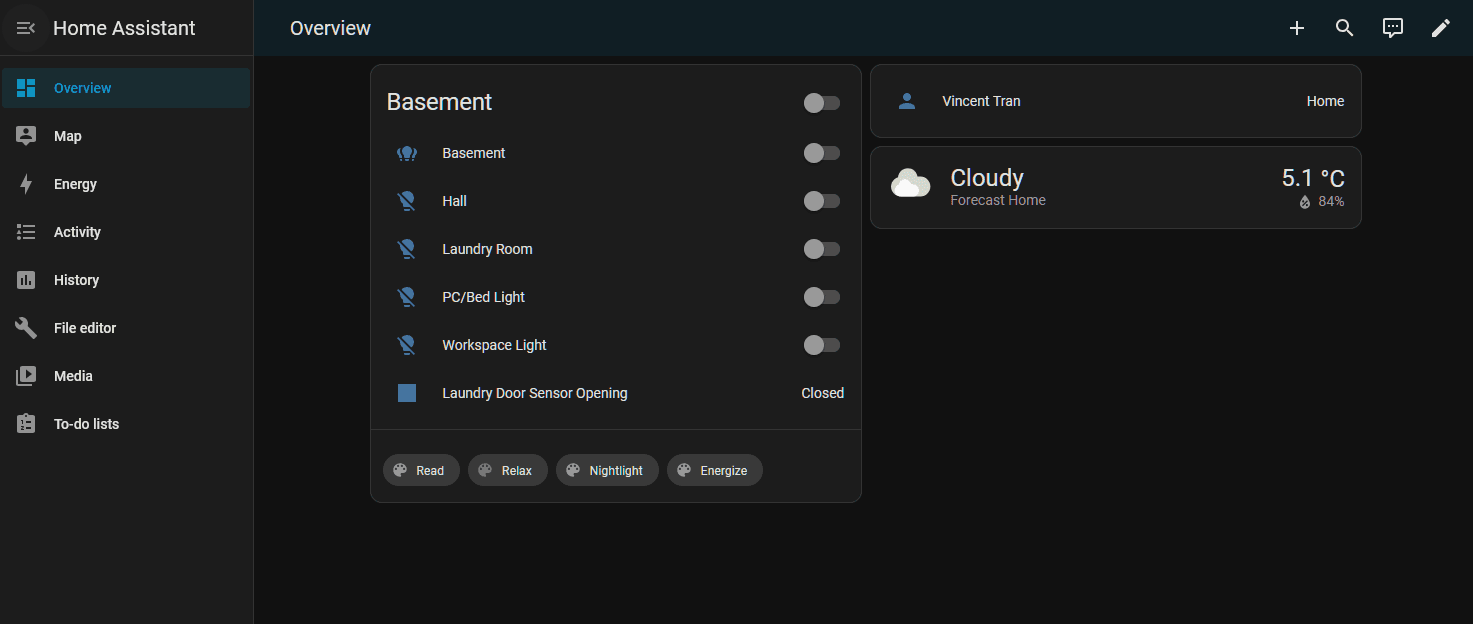Toggle the Basement master light switch
The height and width of the screenshot is (624, 1473).
pos(821,102)
